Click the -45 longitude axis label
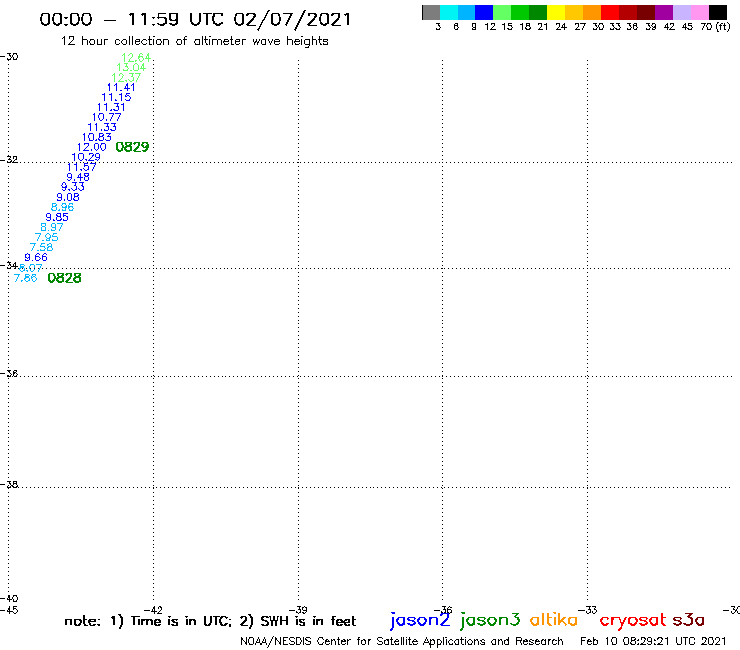Image resolution: width=740 pixels, height=650 pixels. click(9, 610)
